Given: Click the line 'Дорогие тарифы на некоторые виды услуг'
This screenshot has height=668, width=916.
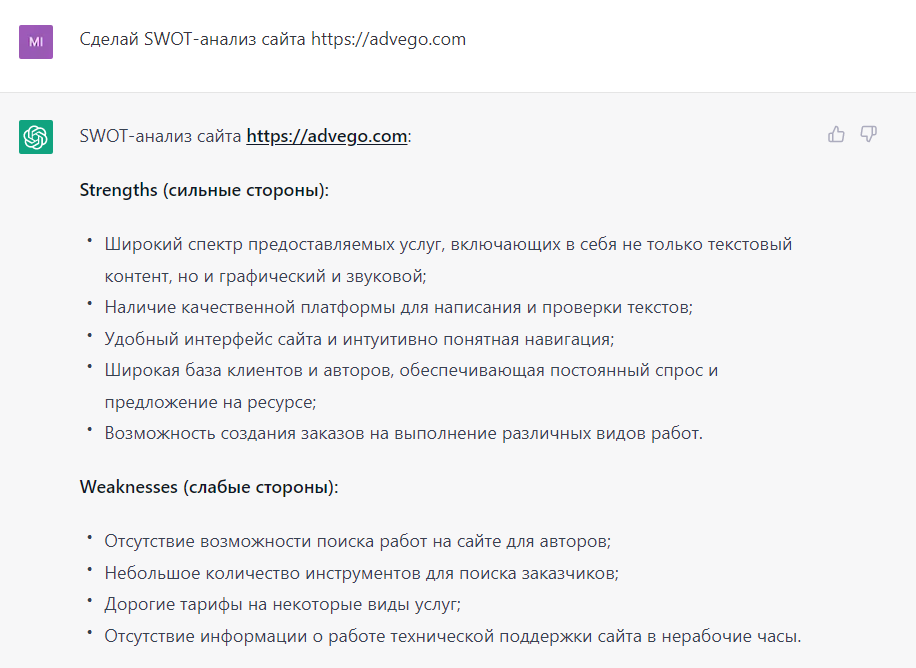Looking at the screenshot, I should pyautogui.click(x=283, y=604).
